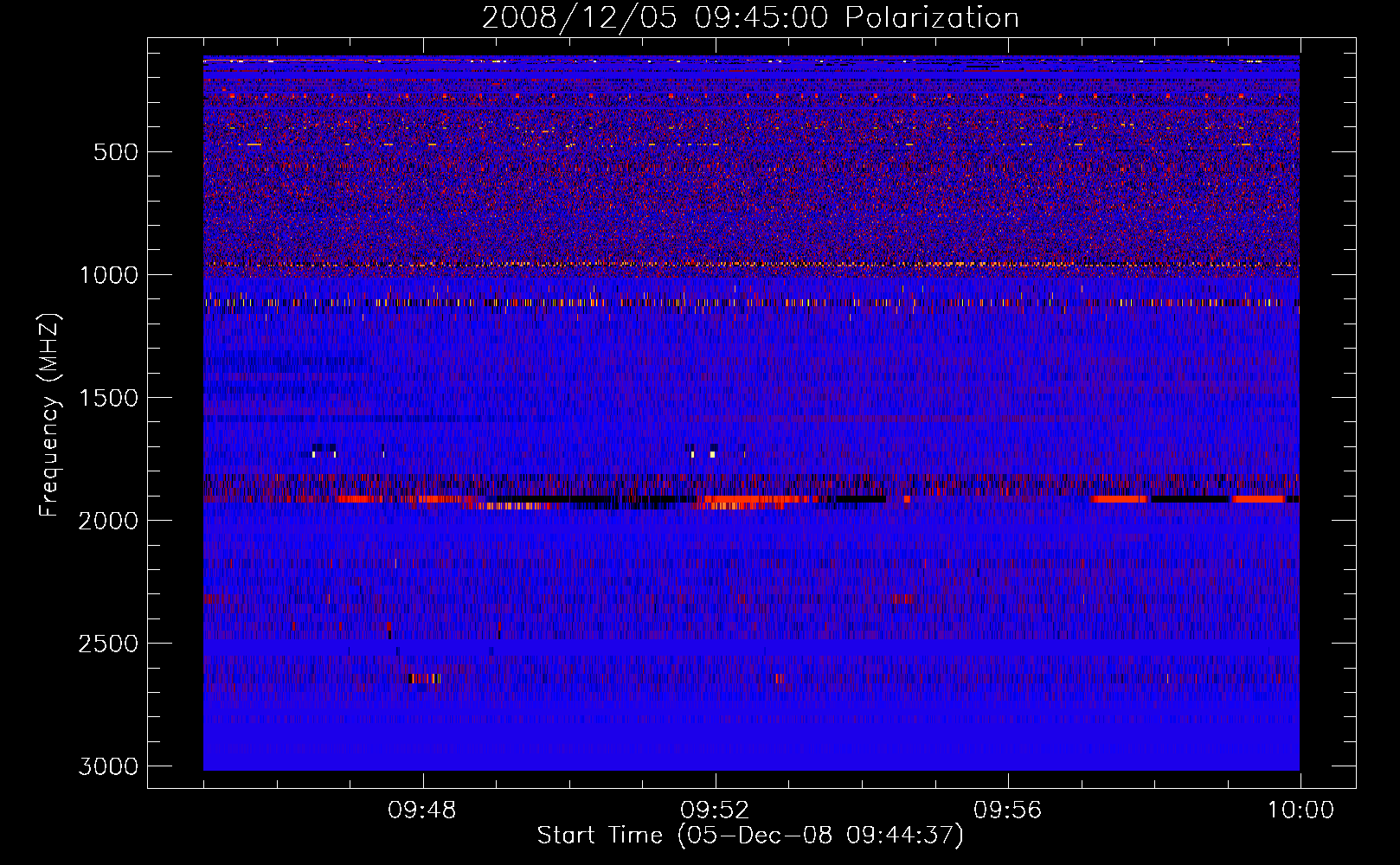Click the 2500 frequency tick label
This screenshot has height=865, width=1400.
point(108,644)
